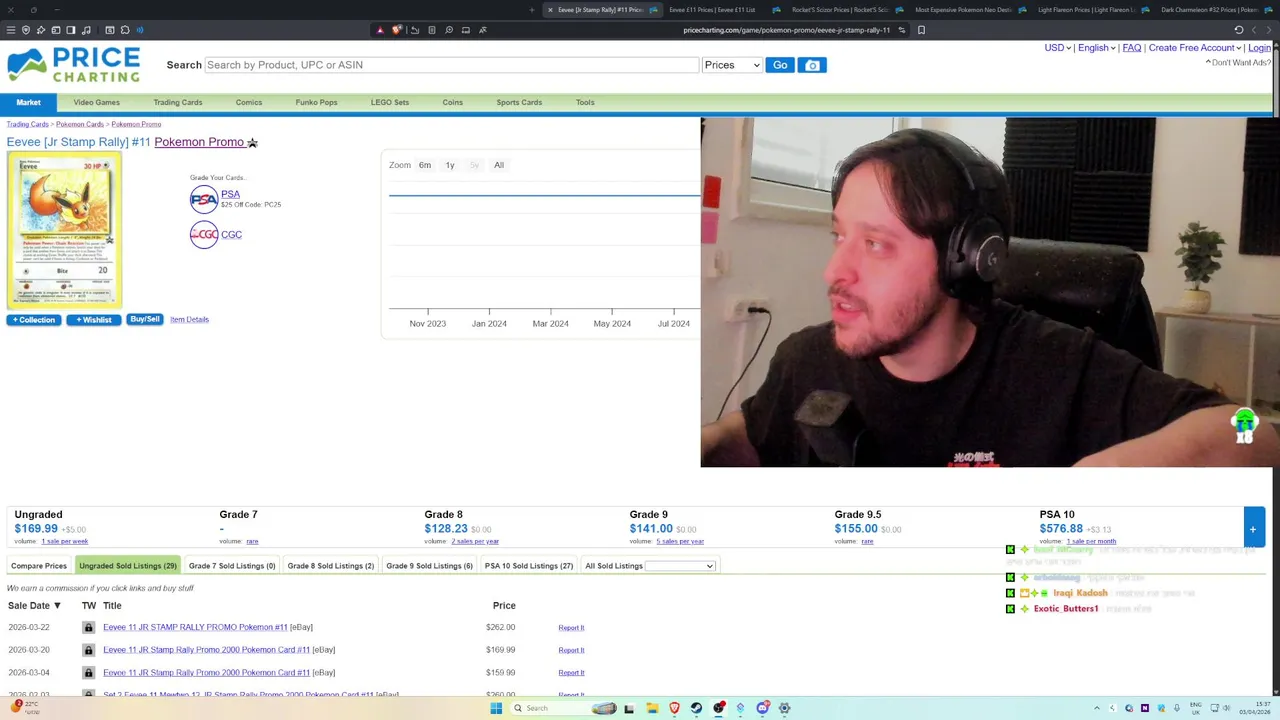Open the All Sold Listings dropdown

[680, 566]
